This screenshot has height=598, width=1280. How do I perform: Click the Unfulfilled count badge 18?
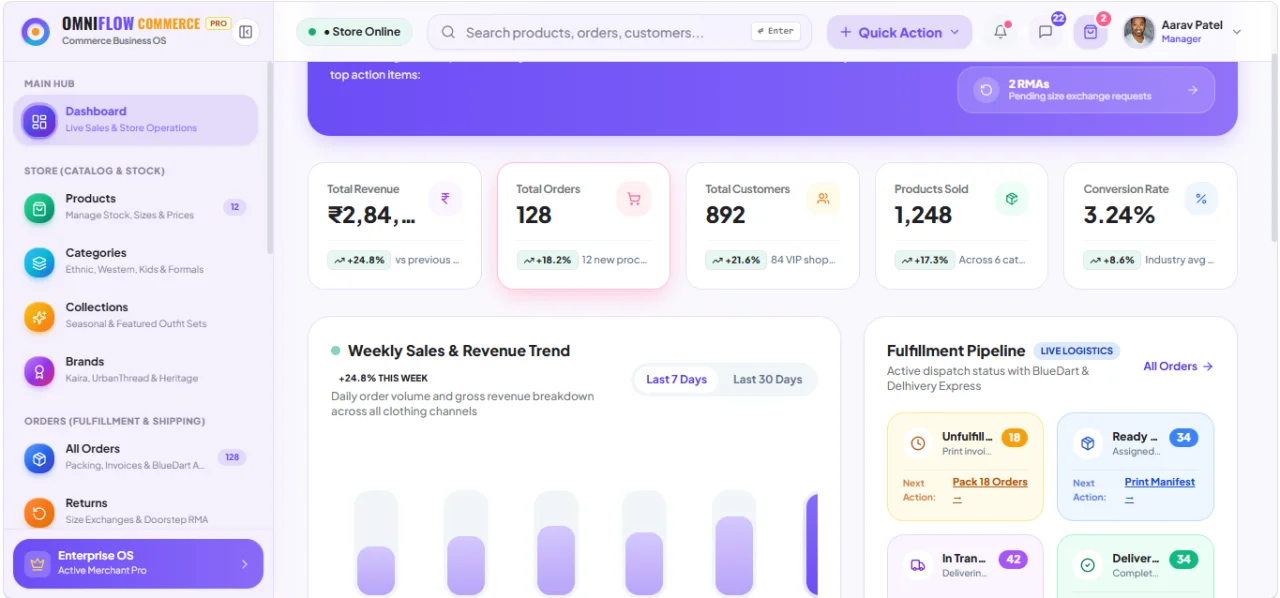1014,437
